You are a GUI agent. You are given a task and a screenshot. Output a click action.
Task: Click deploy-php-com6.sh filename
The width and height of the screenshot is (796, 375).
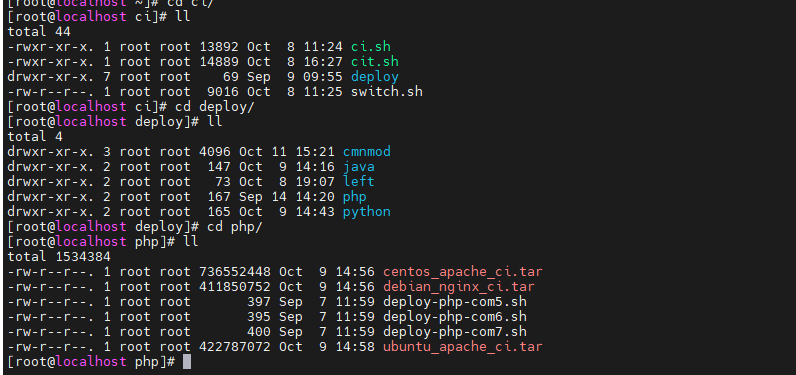(x=455, y=317)
